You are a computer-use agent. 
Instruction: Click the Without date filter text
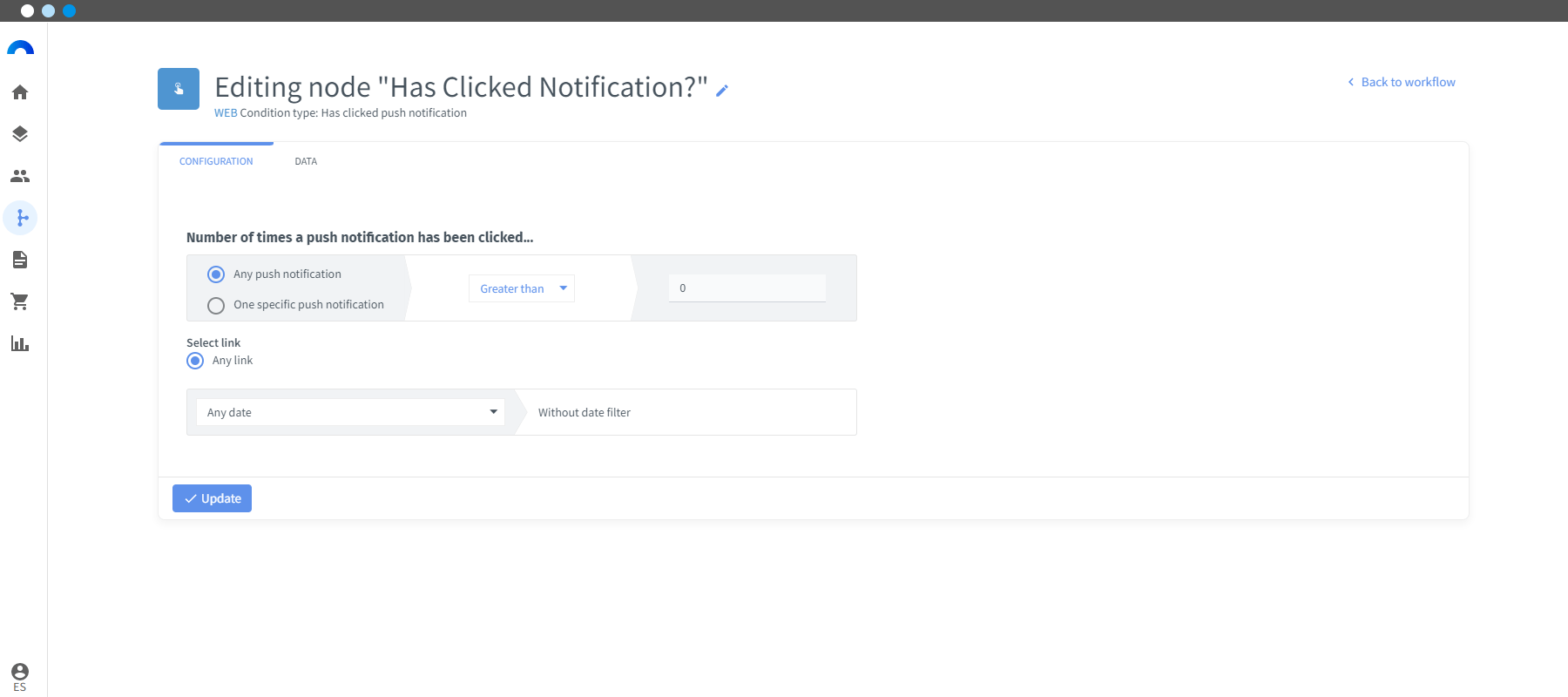click(x=585, y=413)
